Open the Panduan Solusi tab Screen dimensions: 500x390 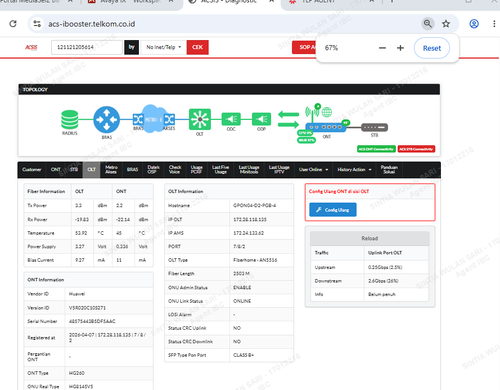point(389,170)
